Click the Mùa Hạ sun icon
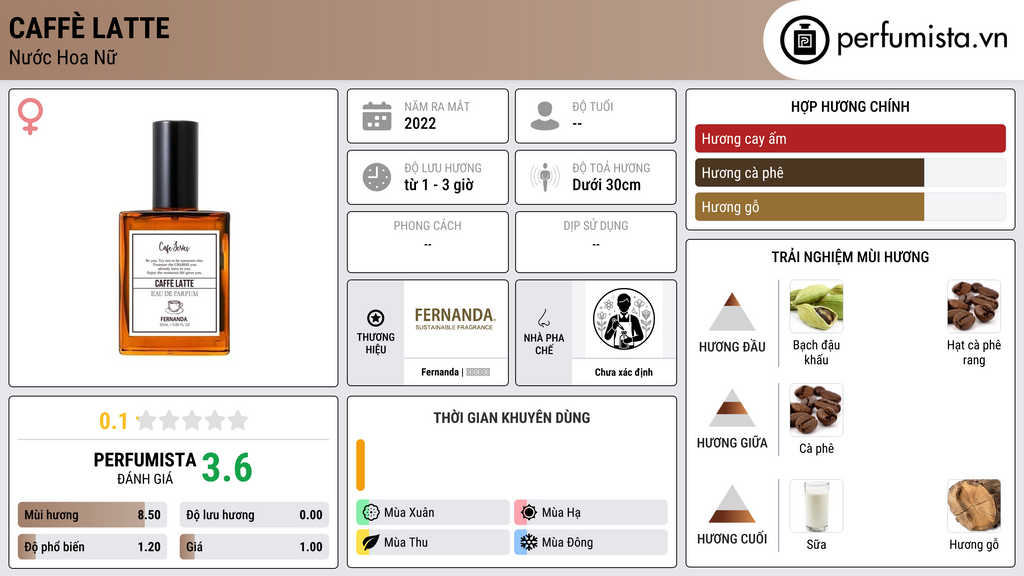This screenshot has height=576, width=1024. pos(529,513)
